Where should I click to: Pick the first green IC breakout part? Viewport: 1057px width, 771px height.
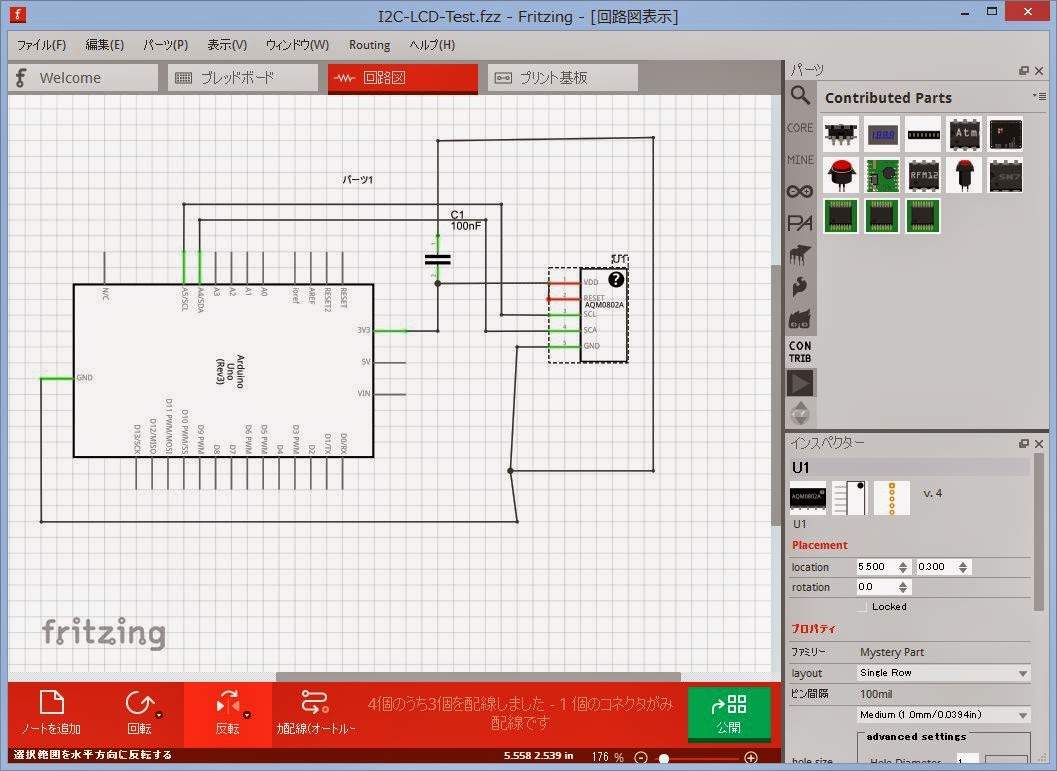click(x=841, y=216)
